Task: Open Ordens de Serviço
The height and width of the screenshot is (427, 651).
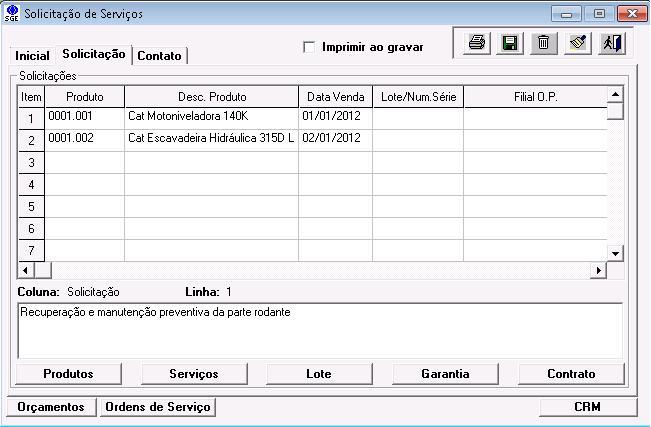Action: (x=158, y=407)
